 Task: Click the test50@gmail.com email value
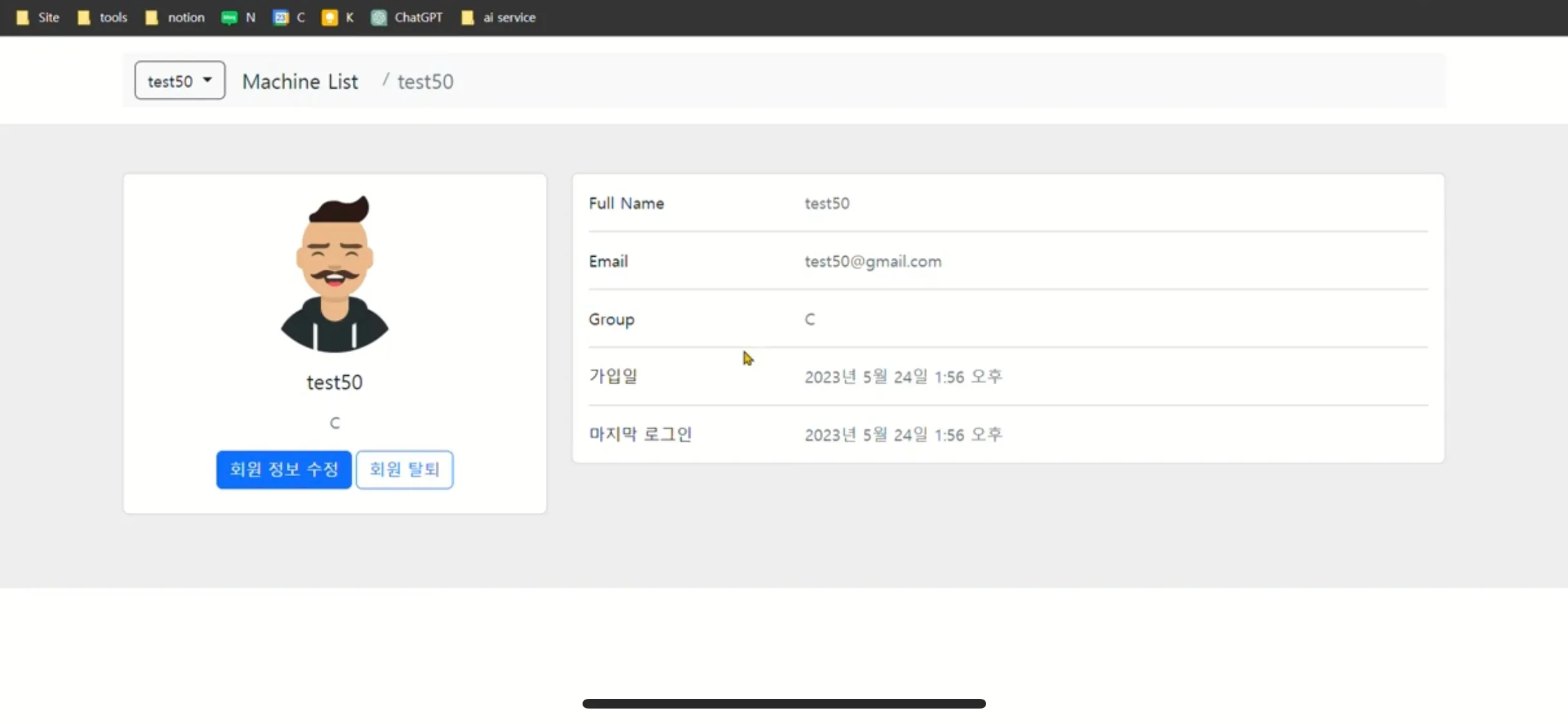[873, 261]
